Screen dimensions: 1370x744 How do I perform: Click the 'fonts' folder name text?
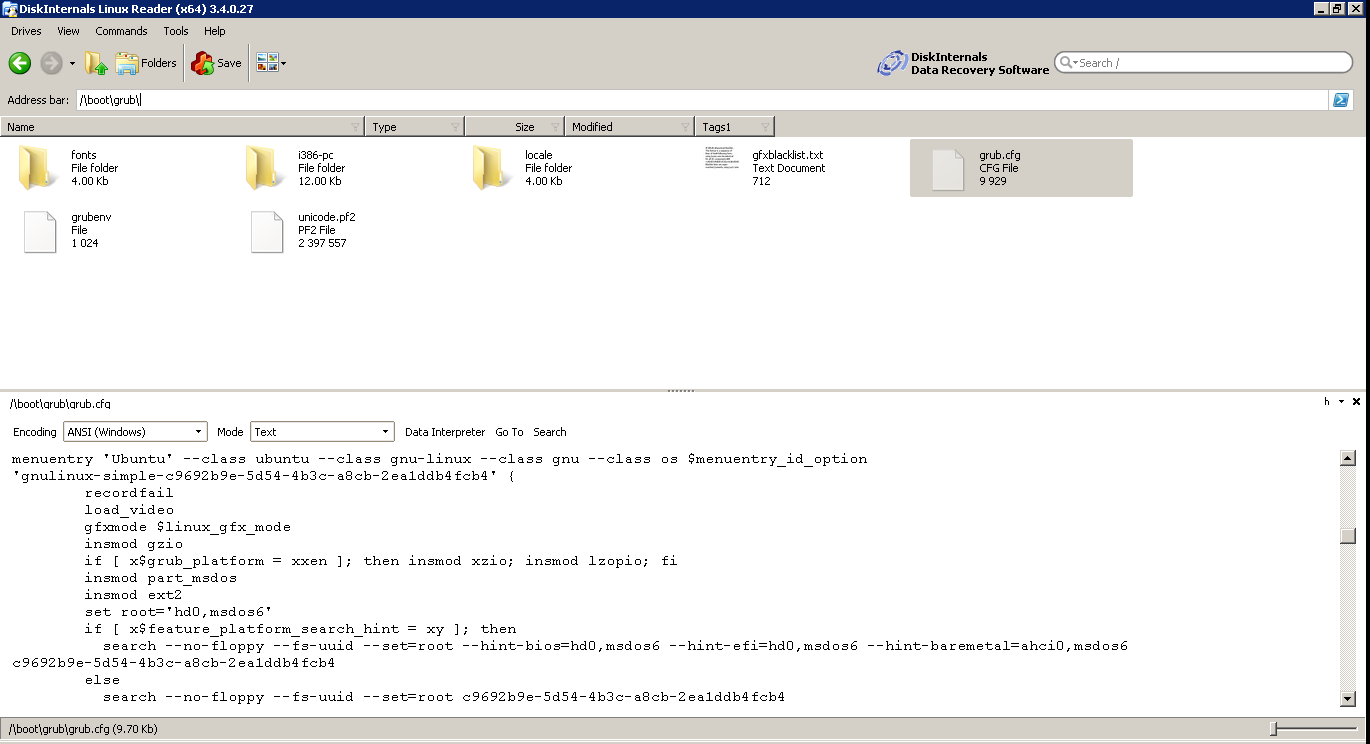click(x=84, y=155)
